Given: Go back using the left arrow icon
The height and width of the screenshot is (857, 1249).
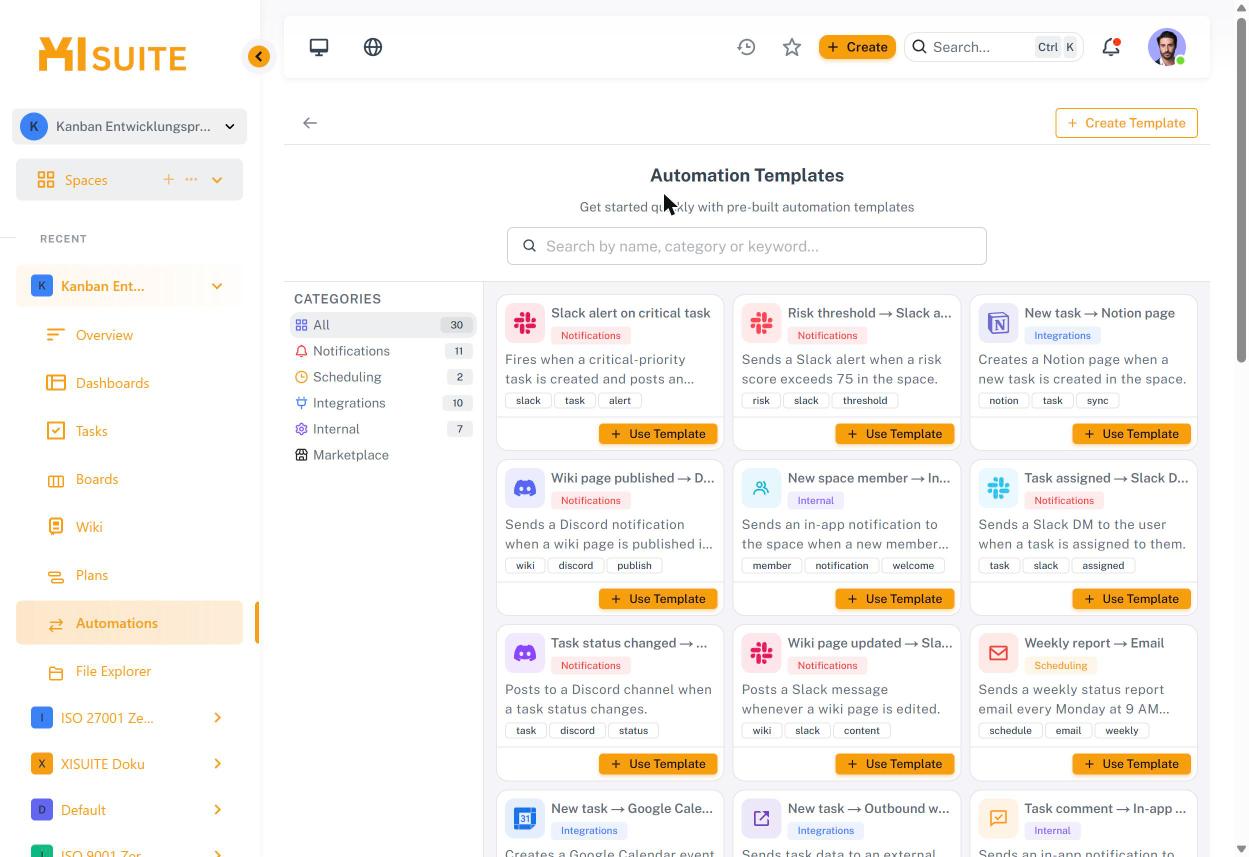Looking at the screenshot, I should pos(310,123).
